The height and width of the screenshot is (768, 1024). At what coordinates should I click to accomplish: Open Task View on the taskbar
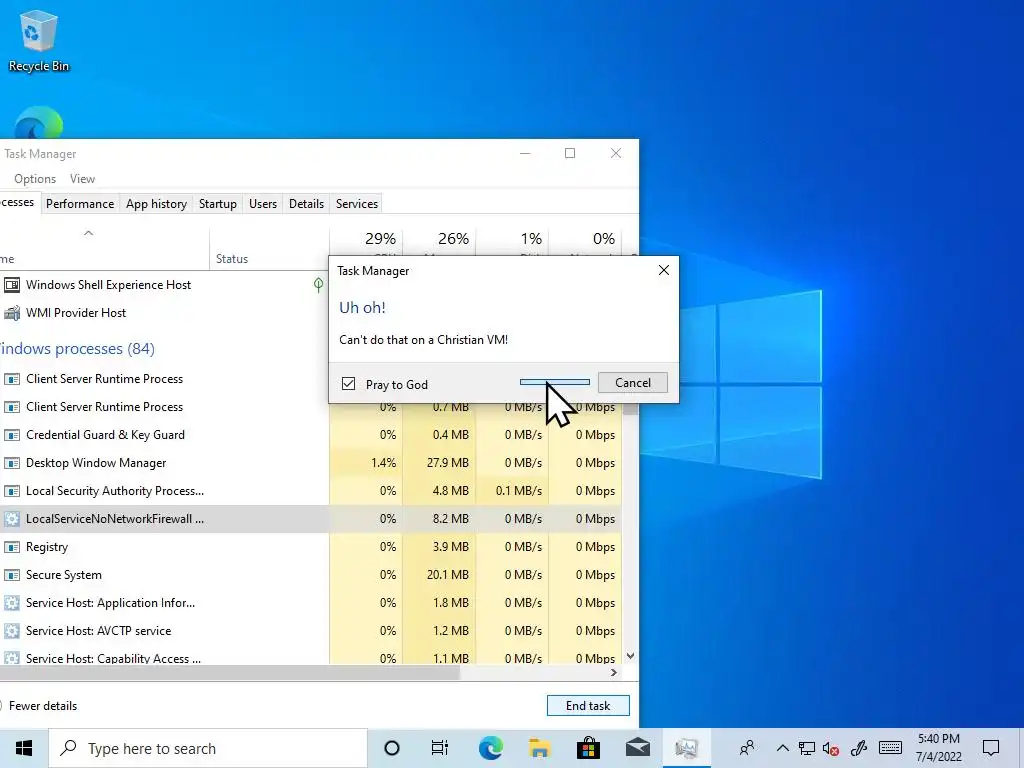click(440, 748)
